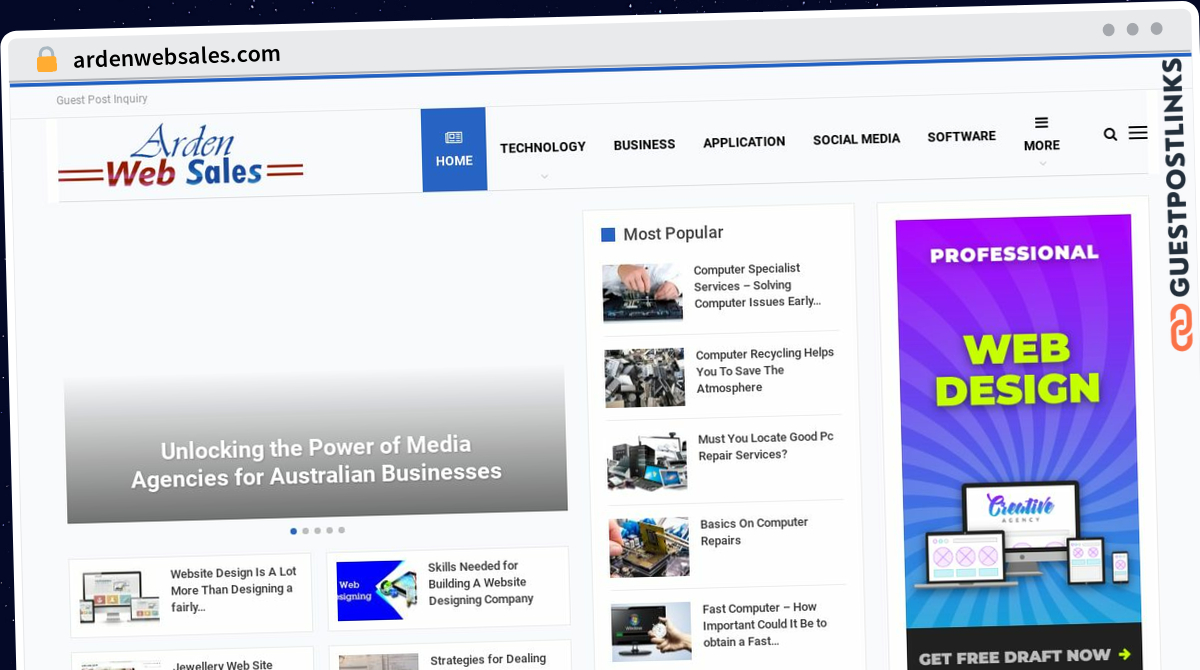Click the search magnifier icon

click(1110, 134)
